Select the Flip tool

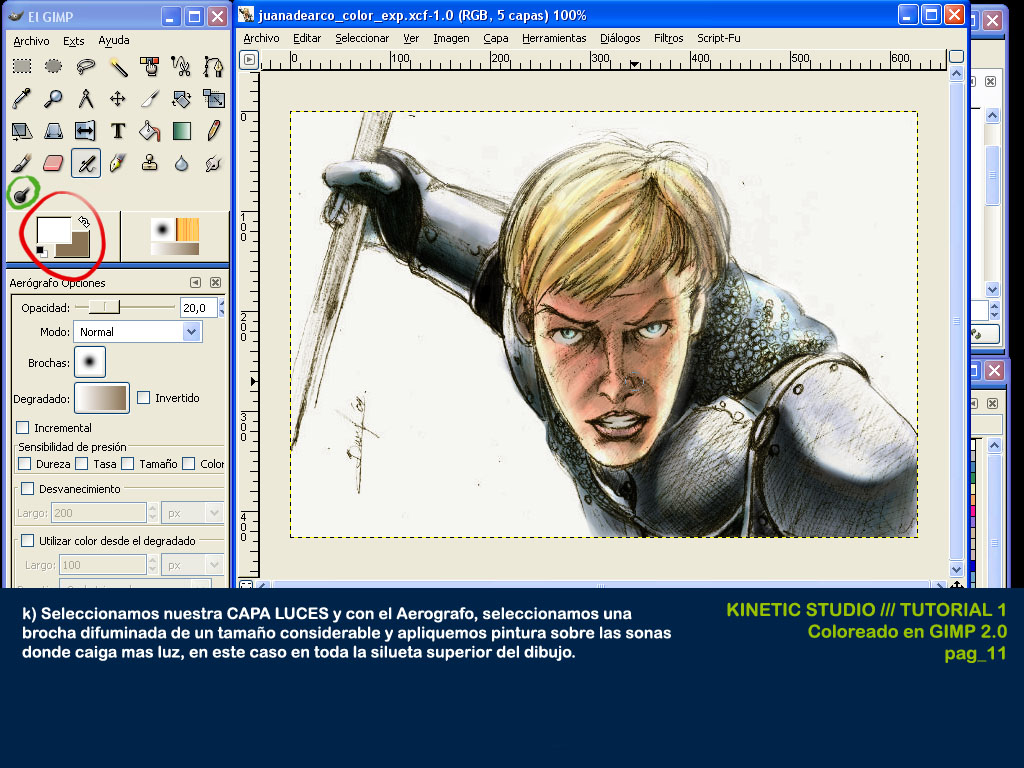point(86,131)
